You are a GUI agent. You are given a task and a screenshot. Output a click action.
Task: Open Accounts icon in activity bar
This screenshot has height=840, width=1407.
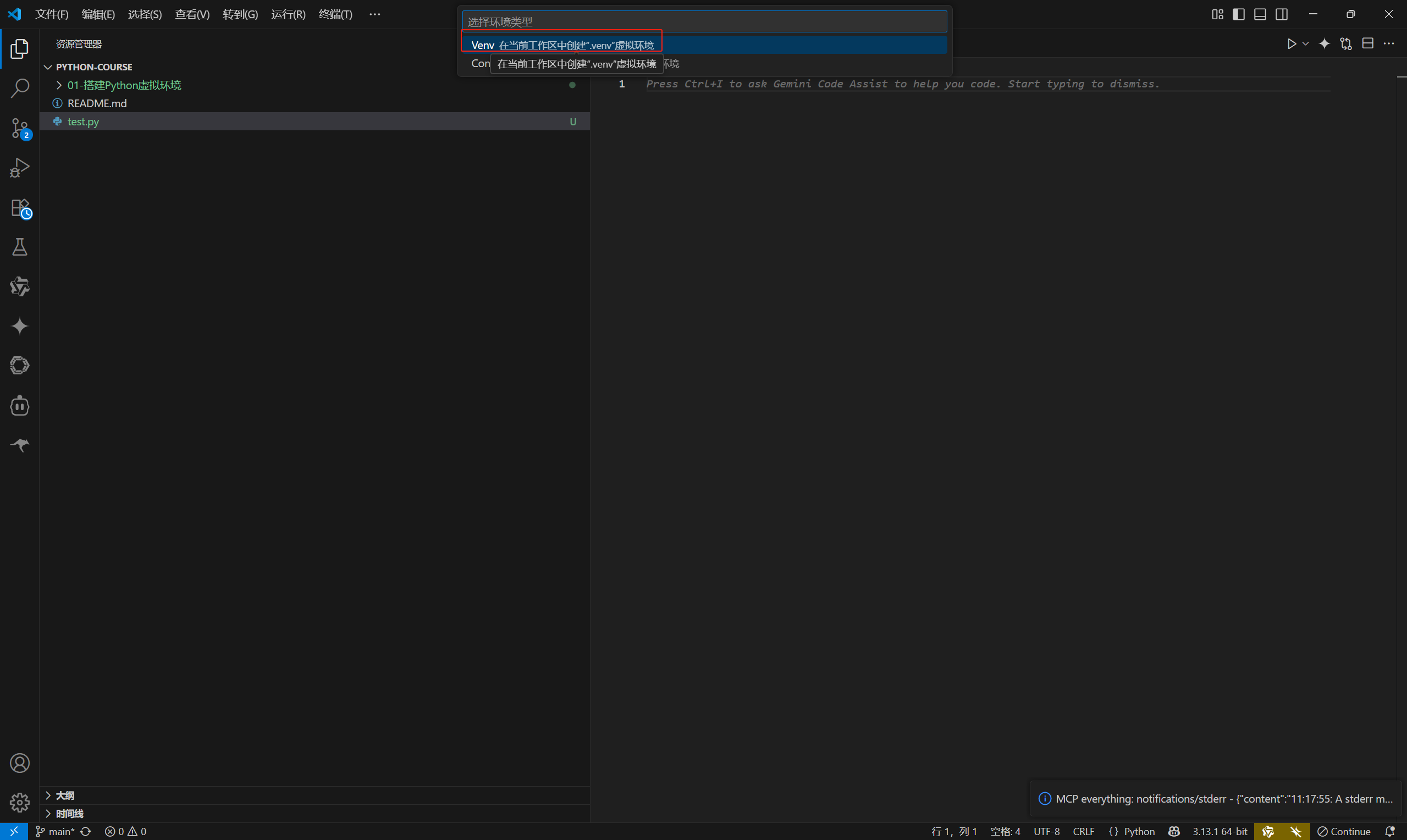point(20,763)
